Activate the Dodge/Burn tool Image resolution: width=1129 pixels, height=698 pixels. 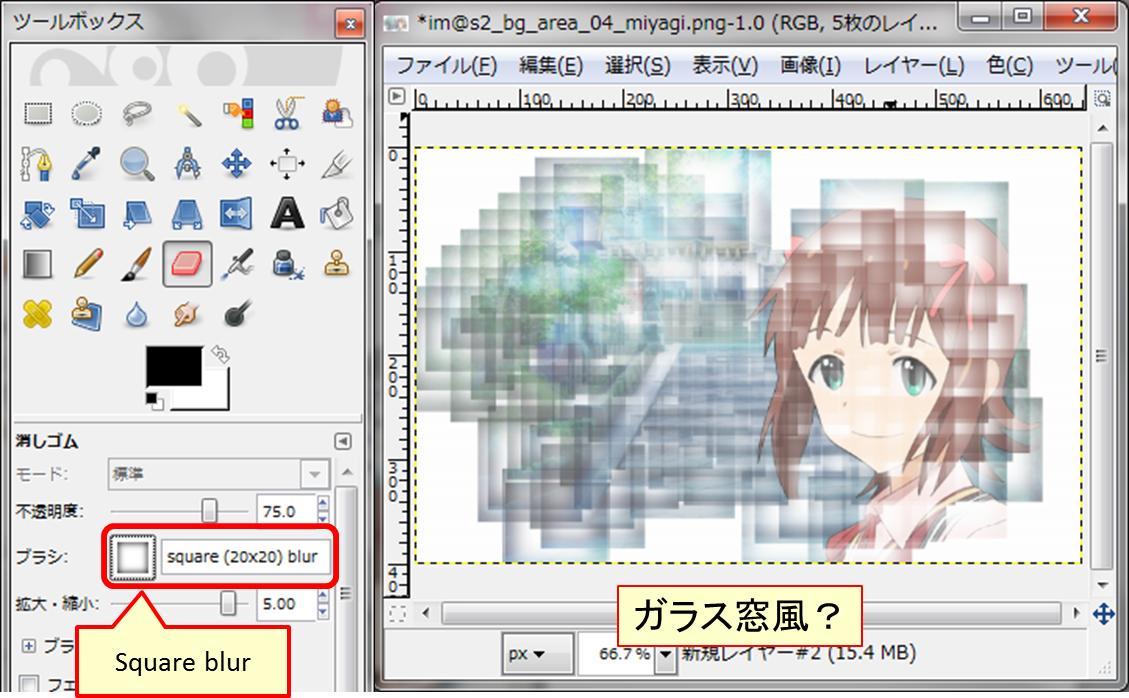tap(238, 314)
